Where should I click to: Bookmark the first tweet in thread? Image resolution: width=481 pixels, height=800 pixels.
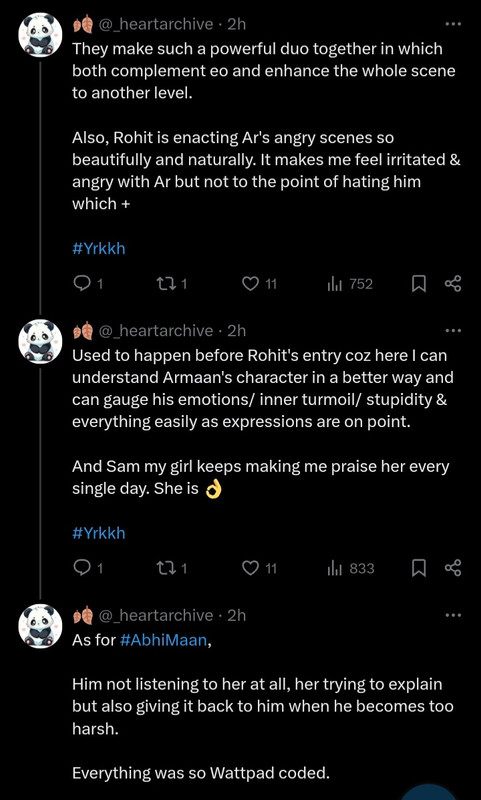(x=419, y=284)
